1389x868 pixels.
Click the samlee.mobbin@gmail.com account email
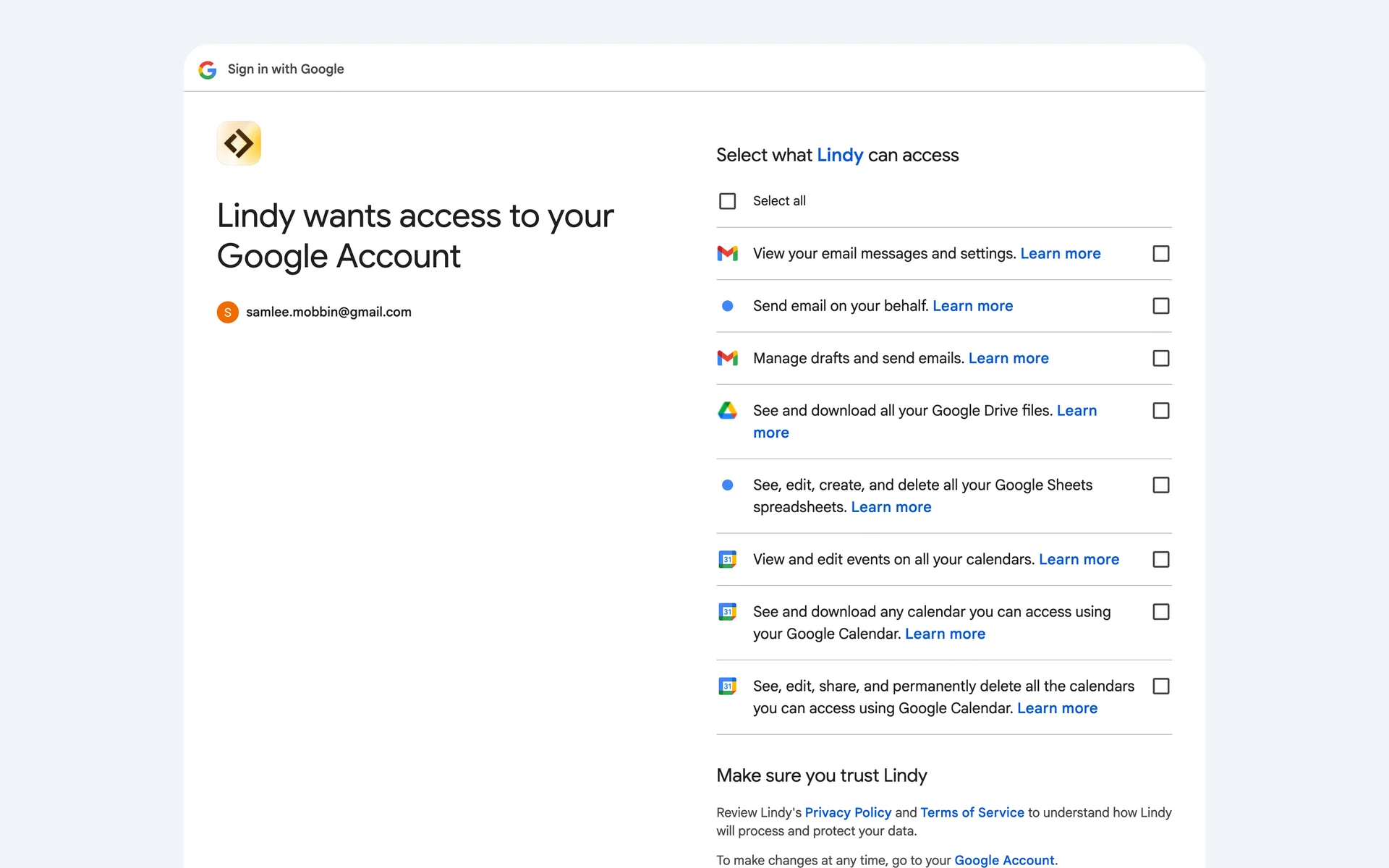328,312
